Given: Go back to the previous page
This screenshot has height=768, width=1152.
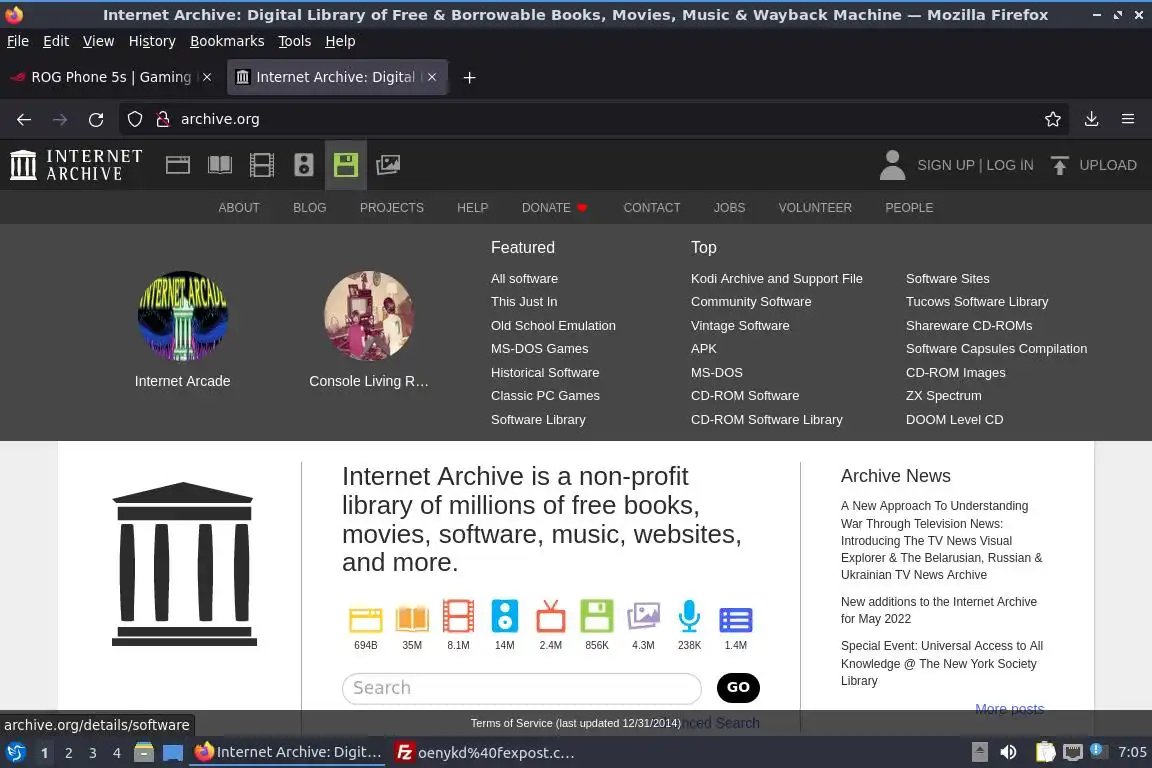Looking at the screenshot, I should 24,119.
